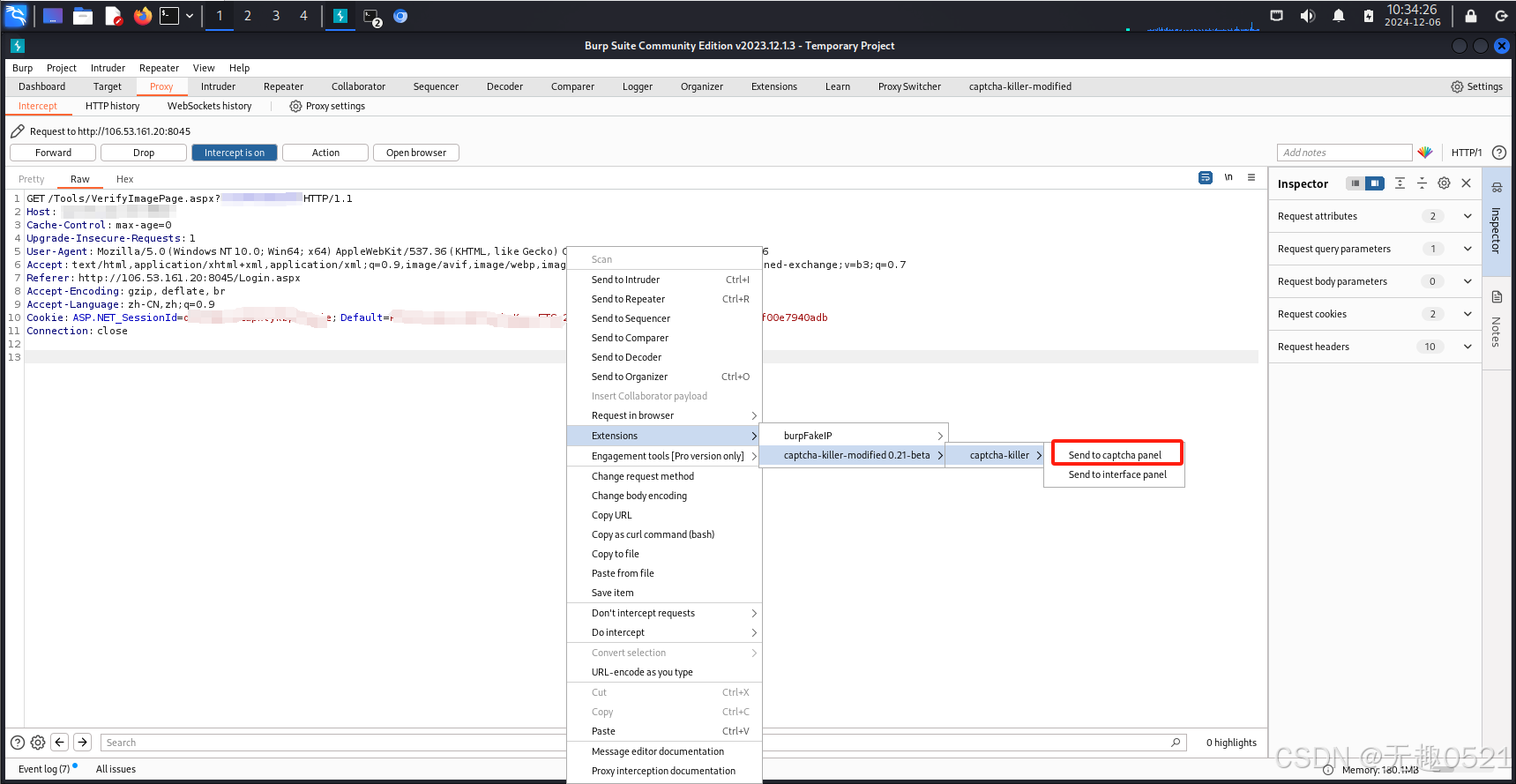The image size is (1516, 784).
Task: Toggle the Intercept is on button
Action: point(235,153)
